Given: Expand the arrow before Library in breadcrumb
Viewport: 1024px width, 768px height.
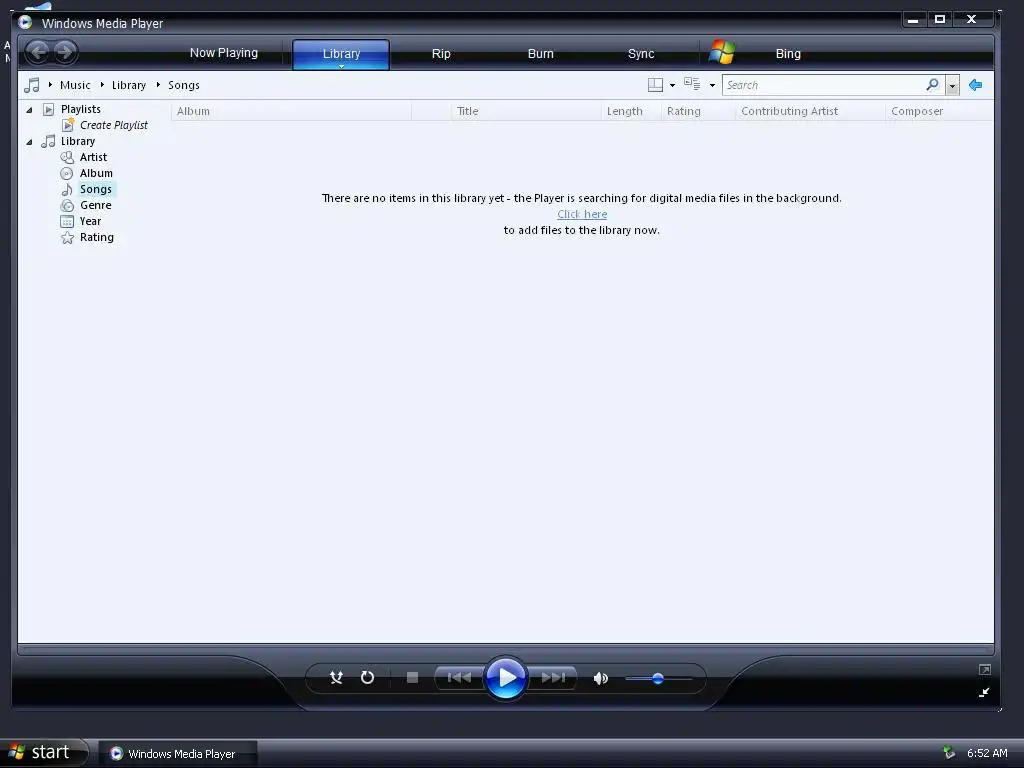Looking at the screenshot, I should pyautogui.click(x=103, y=85).
